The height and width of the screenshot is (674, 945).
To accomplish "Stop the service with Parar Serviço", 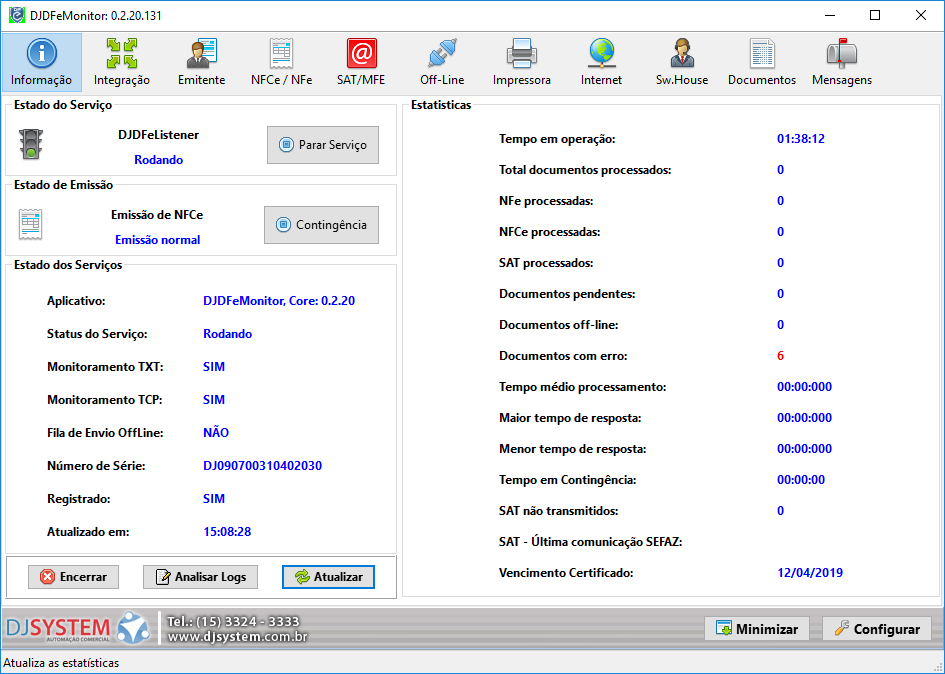I will [323, 145].
